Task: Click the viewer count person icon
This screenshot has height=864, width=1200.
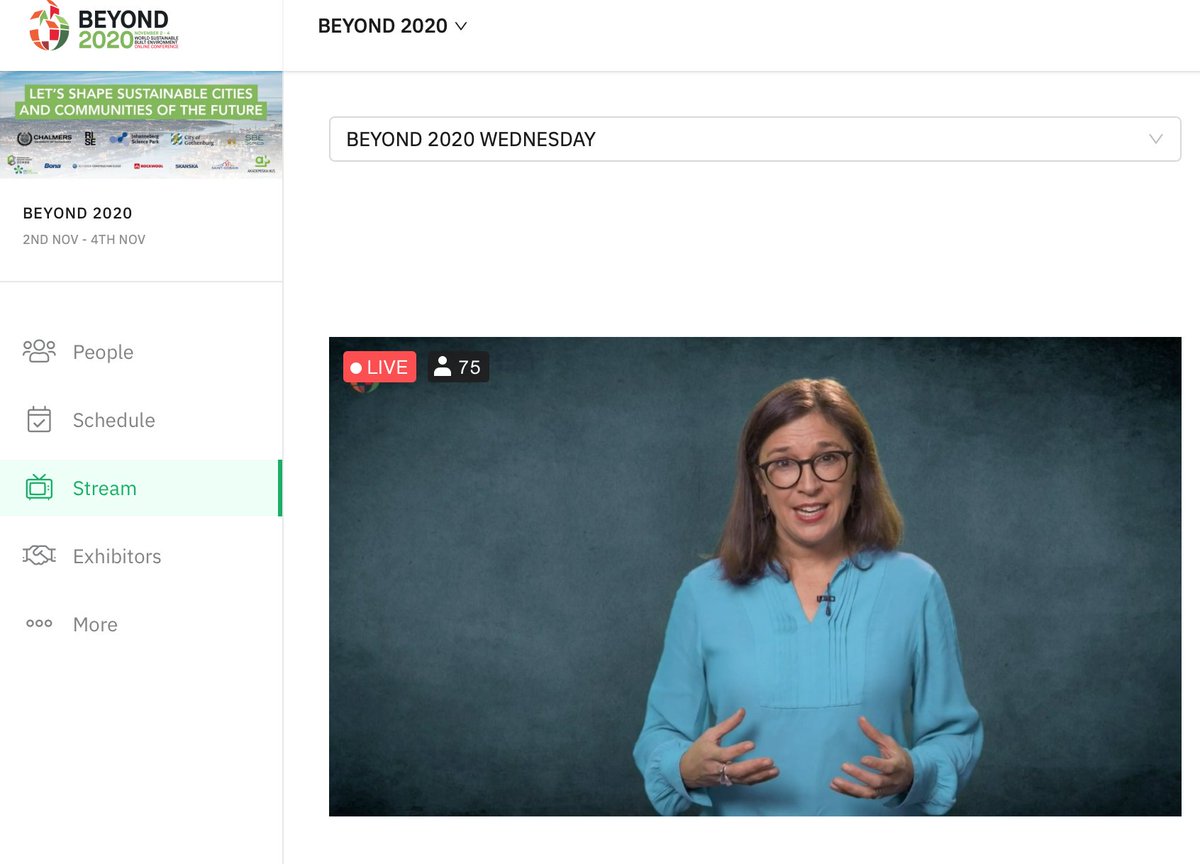Action: coord(442,367)
